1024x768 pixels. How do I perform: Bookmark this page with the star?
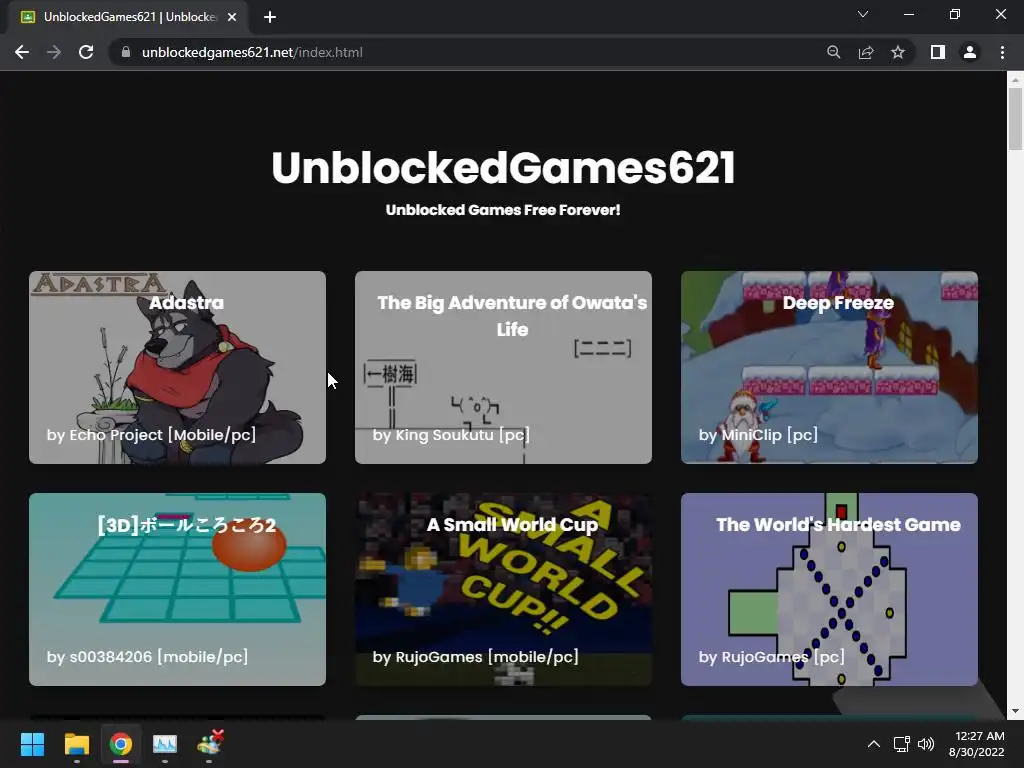tap(898, 52)
